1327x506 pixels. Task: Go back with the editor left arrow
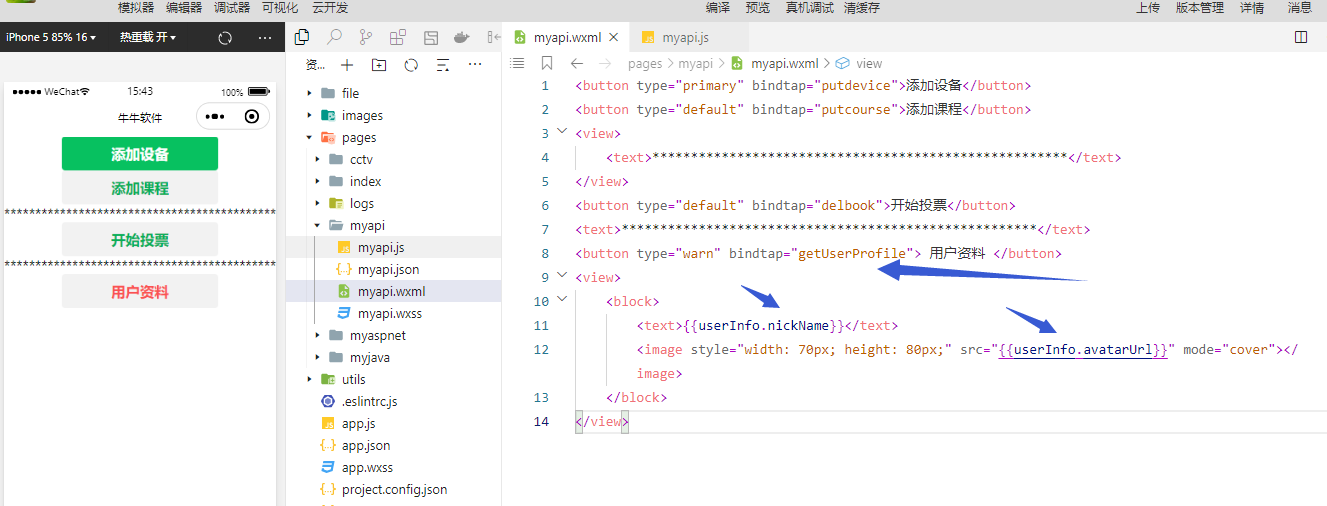pyautogui.click(x=577, y=63)
